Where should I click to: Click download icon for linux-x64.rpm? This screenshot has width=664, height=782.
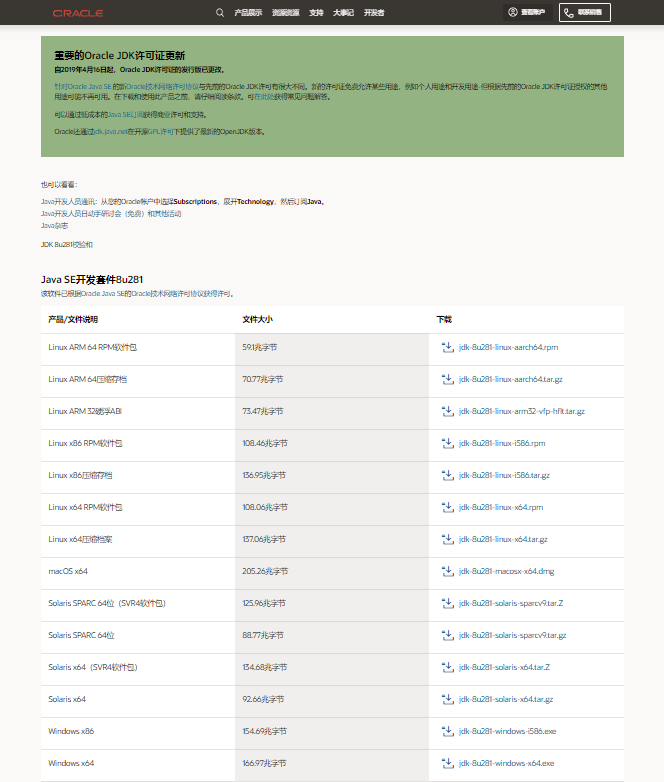[x=448, y=507]
